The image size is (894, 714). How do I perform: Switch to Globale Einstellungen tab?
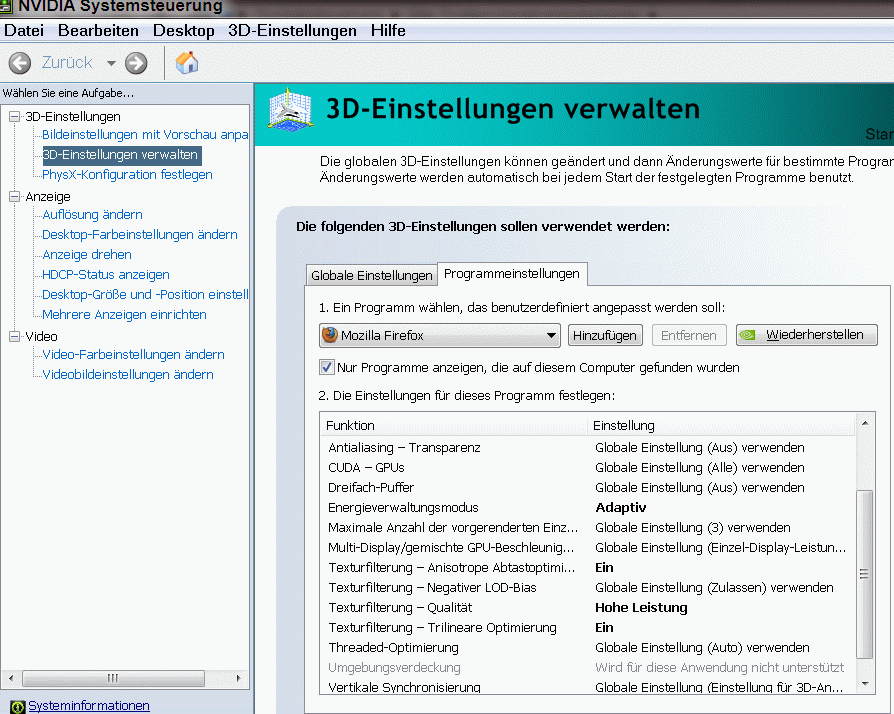point(372,275)
